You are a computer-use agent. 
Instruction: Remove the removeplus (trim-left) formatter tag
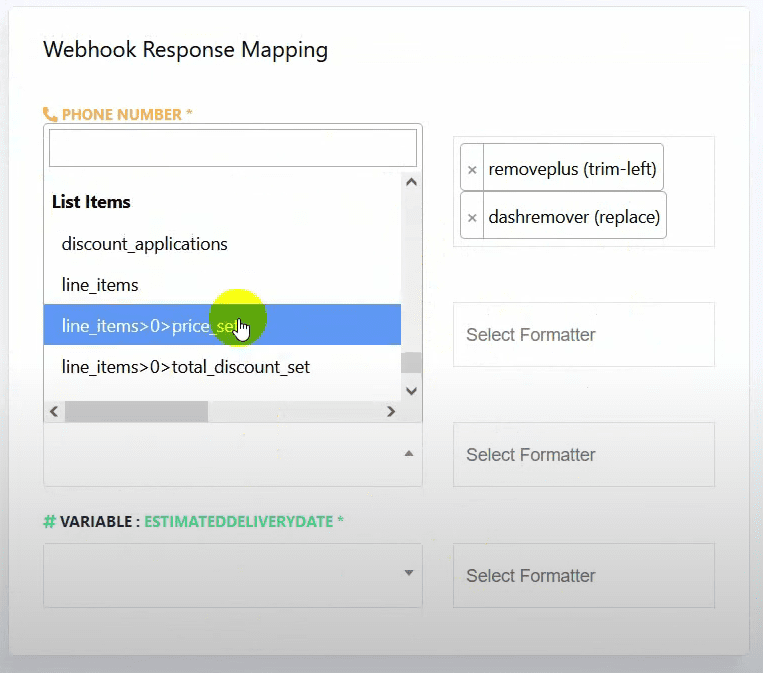click(x=472, y=170)
